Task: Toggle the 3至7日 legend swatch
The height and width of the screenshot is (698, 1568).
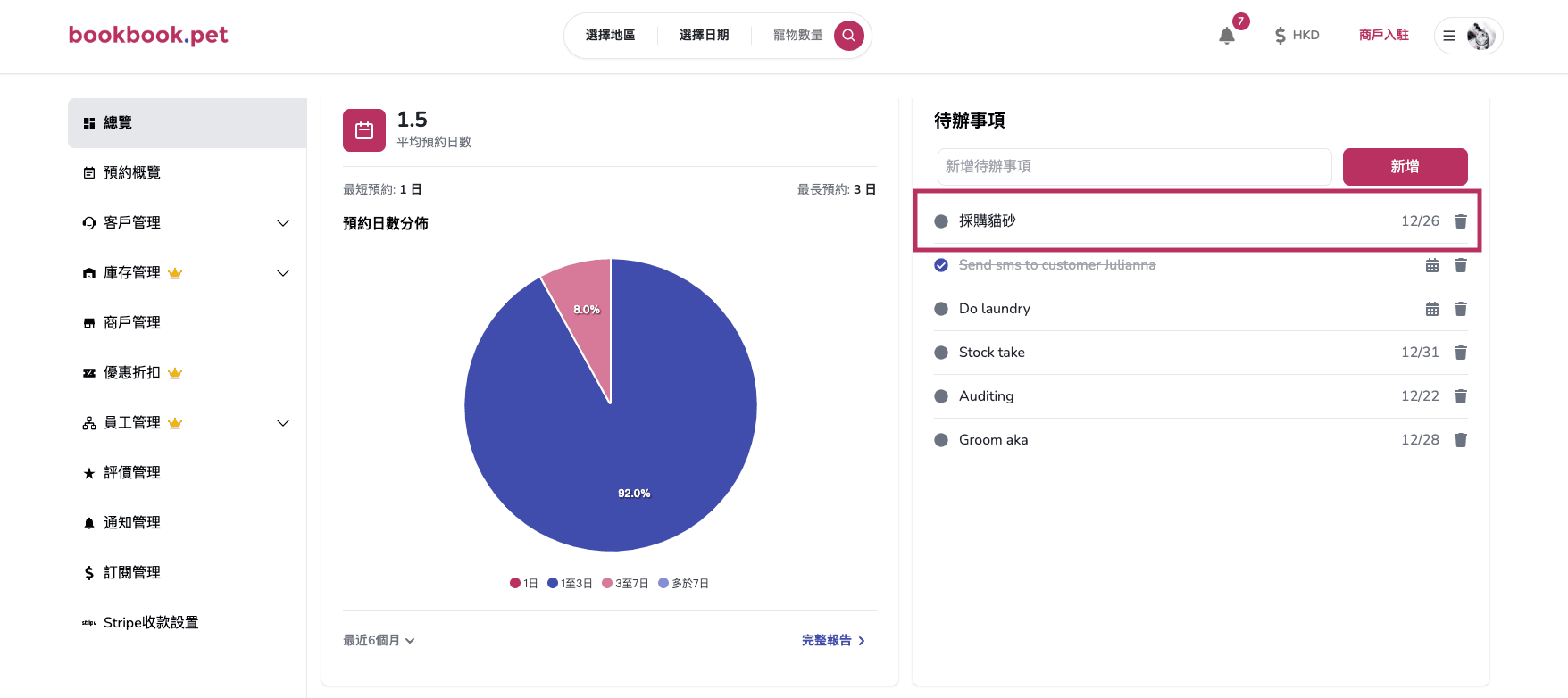Action: 607,584
